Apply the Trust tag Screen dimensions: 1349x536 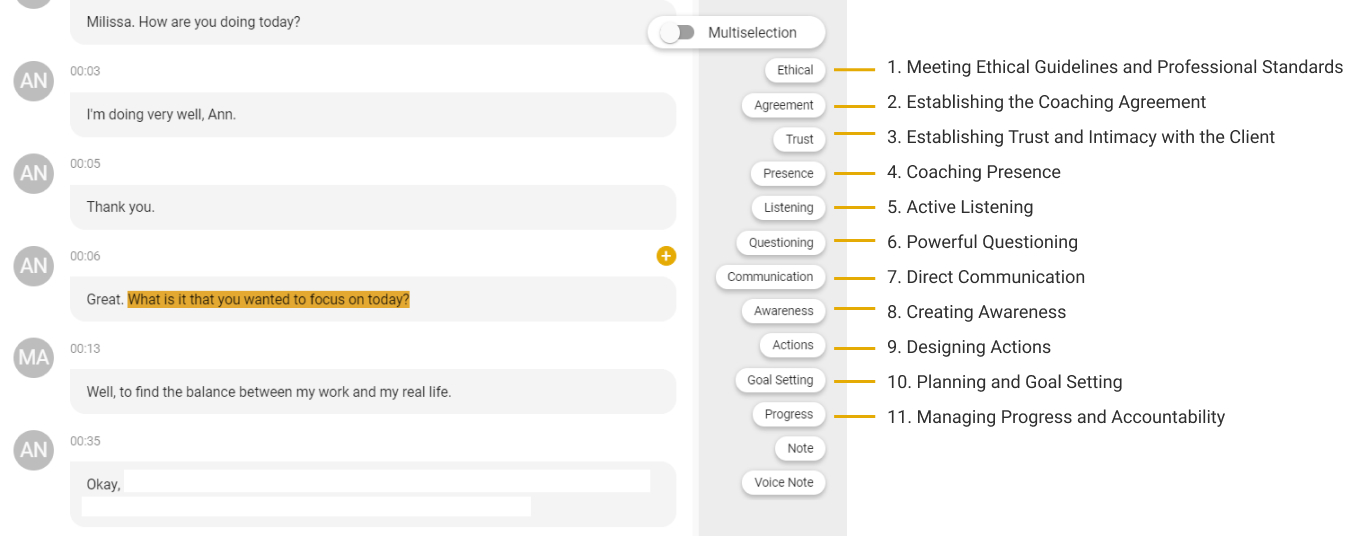pos(799,139)
